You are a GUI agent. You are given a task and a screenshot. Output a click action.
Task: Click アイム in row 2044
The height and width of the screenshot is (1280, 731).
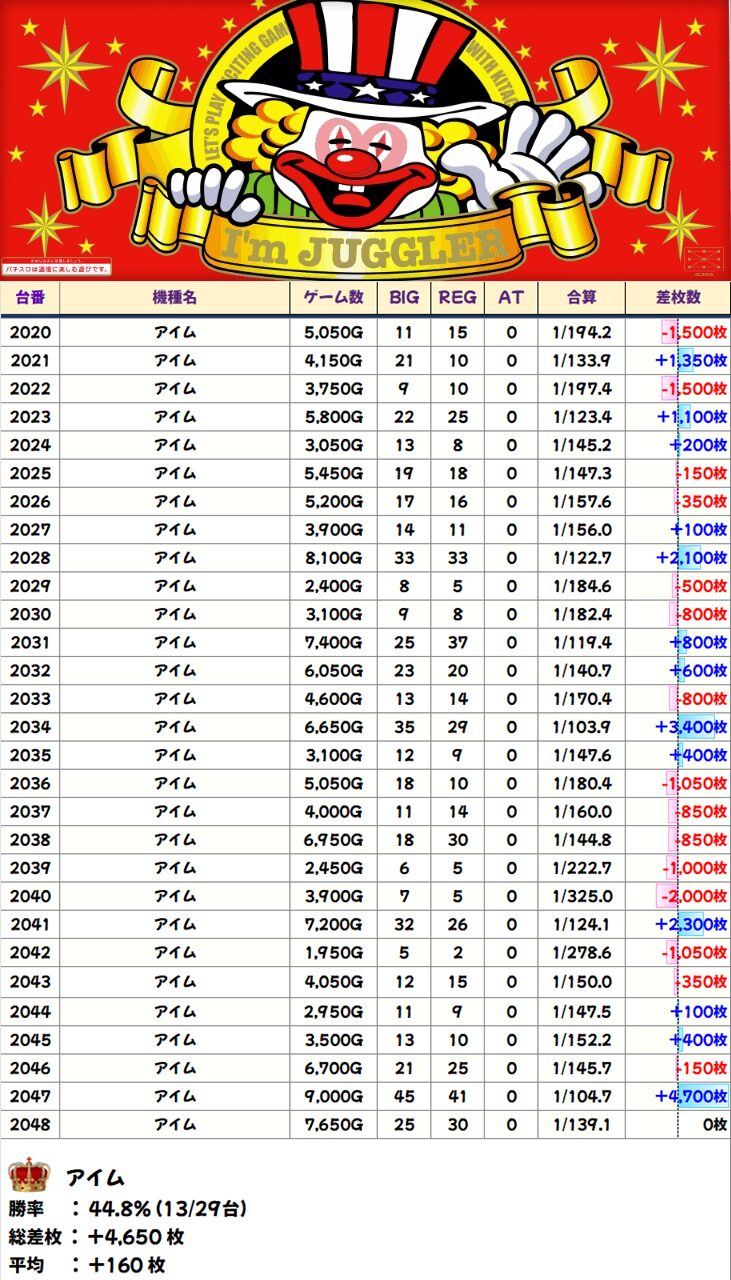click(x=175, y=1012)
